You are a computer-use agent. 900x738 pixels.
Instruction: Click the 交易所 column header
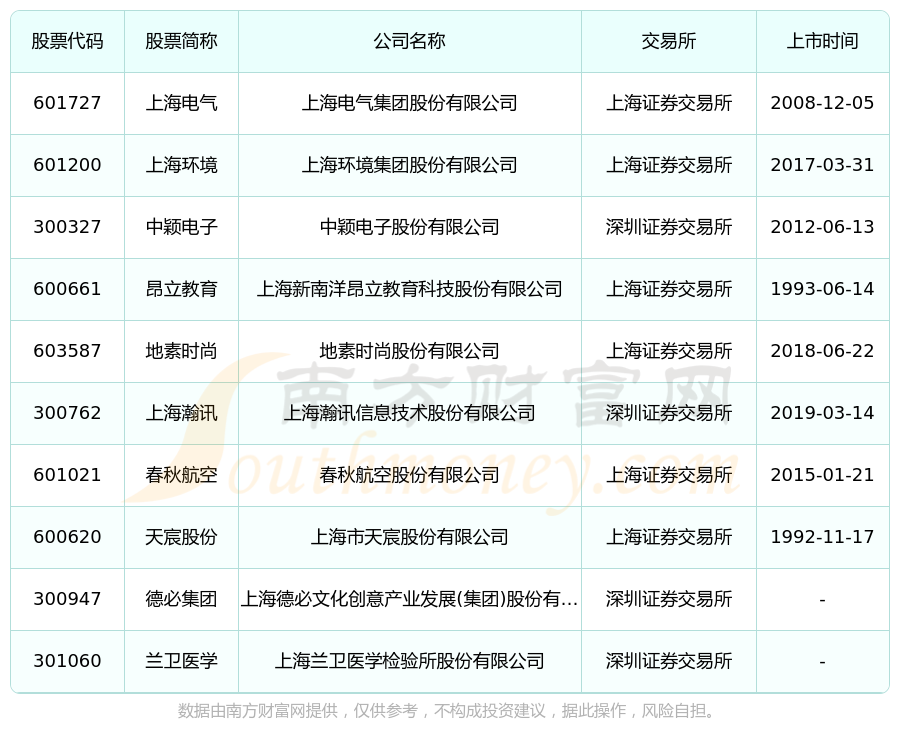click(669, 41)
